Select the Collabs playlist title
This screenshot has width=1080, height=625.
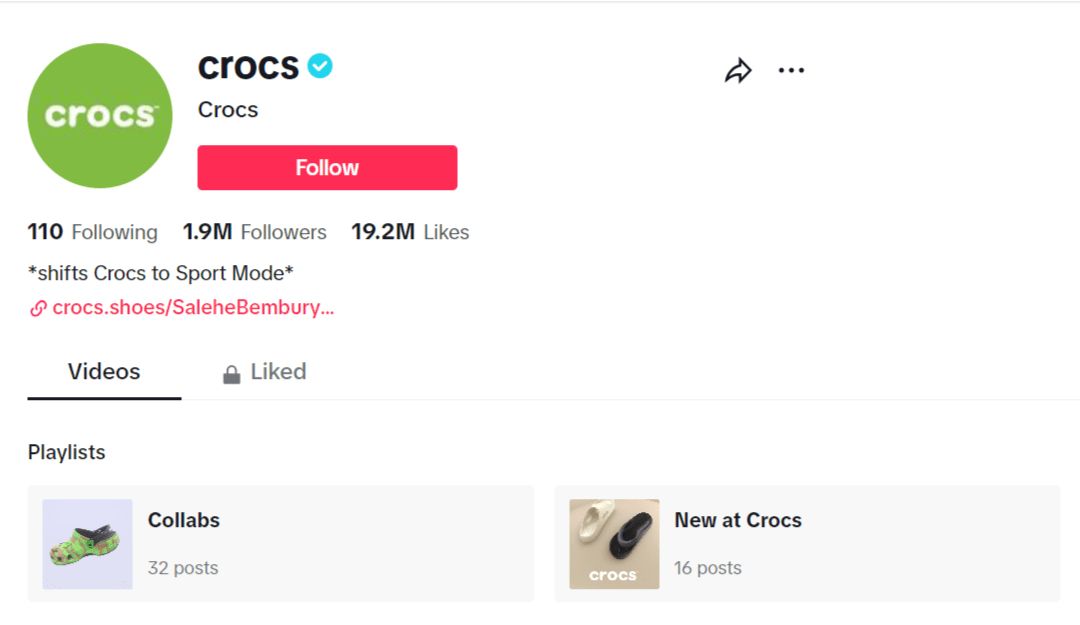[x=184, y=520]
